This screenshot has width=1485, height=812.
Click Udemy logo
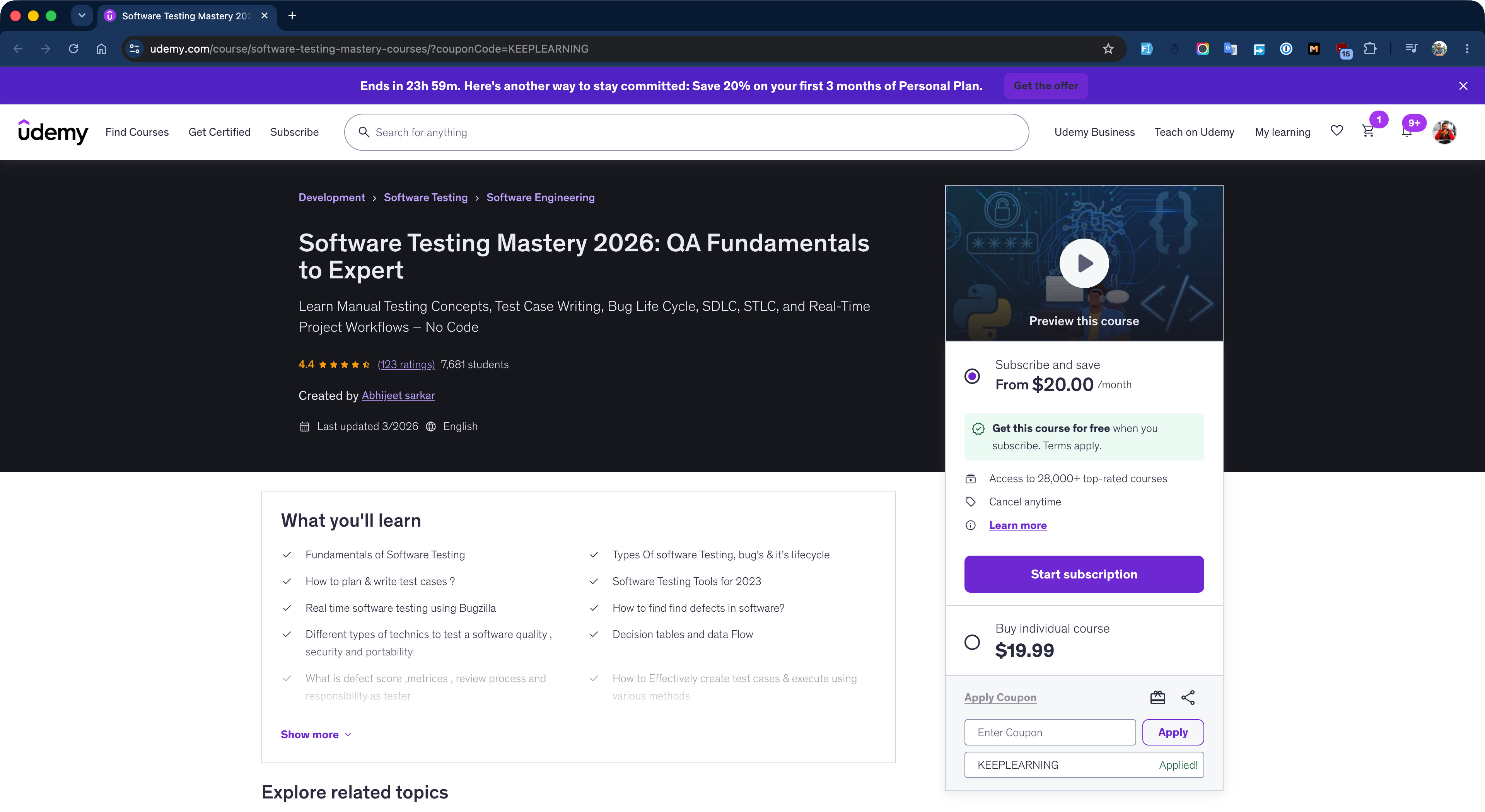point(53,132)
